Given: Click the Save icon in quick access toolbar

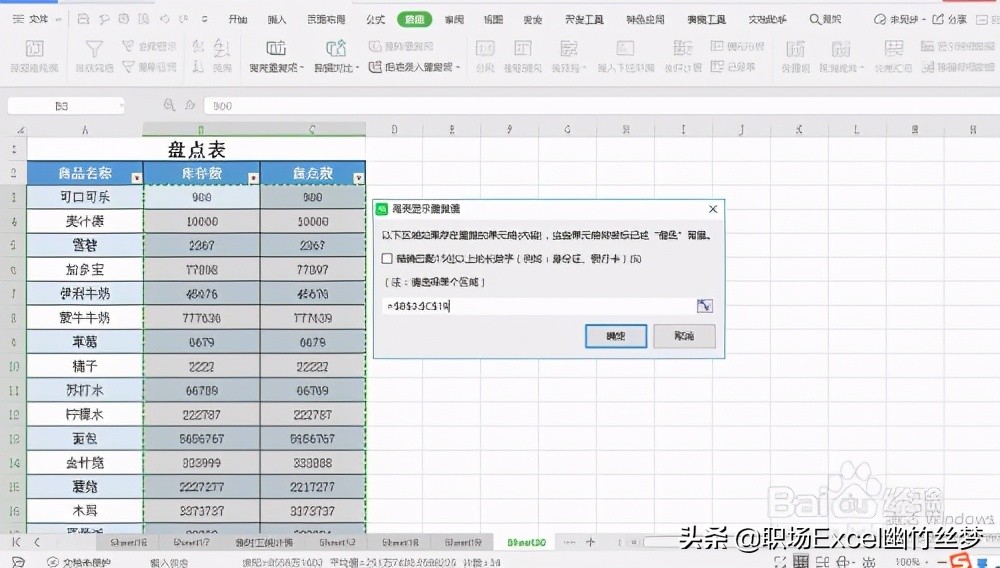Looking at the screenshot, I should click(83, 20).
